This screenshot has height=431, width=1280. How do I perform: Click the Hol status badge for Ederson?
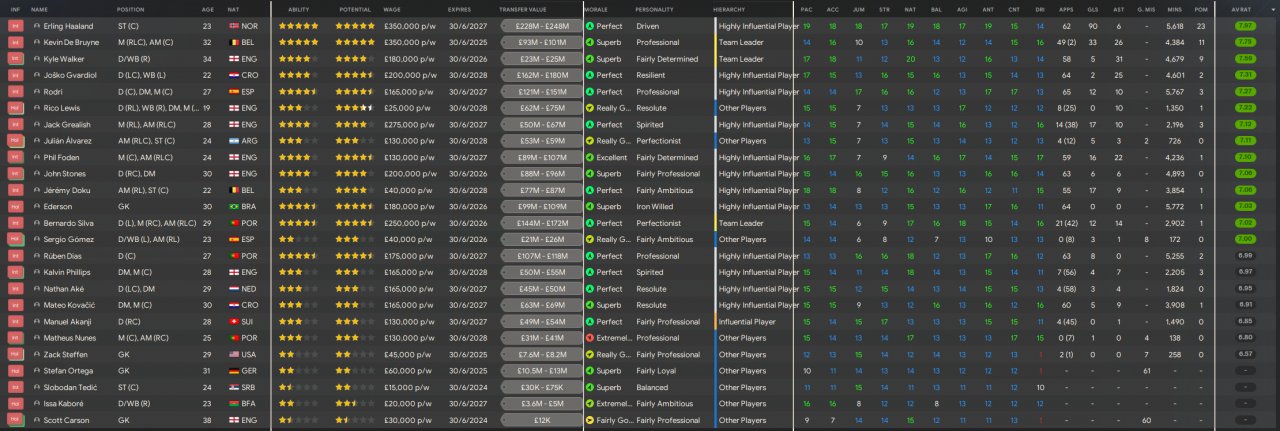click(x=15, y=206)
